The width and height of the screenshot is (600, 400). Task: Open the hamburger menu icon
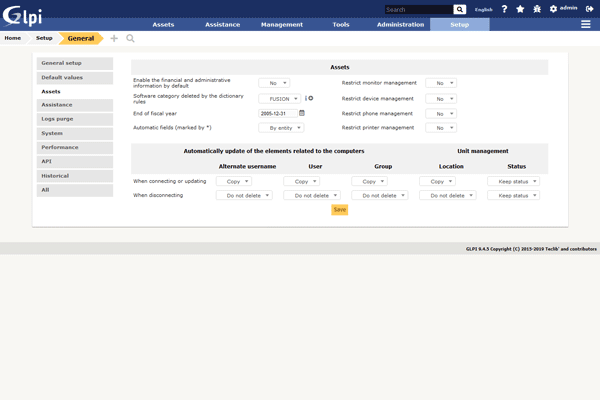click(x=586, y=24)
